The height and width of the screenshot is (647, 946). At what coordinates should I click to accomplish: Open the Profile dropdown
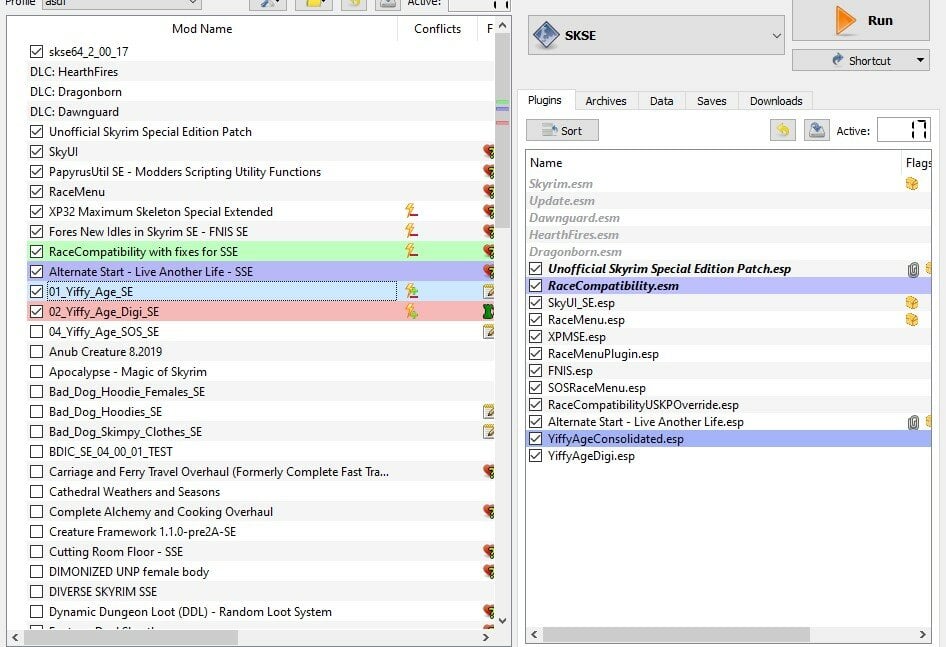[x=121, y=4]
